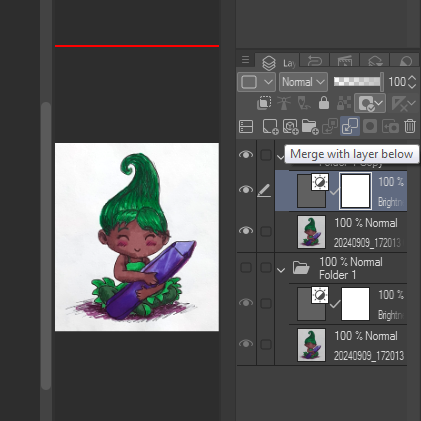The width and height of the screenshot is (421, 421).
Task: Open the palette color rectangle dropdown
Action: pos(256,82)
